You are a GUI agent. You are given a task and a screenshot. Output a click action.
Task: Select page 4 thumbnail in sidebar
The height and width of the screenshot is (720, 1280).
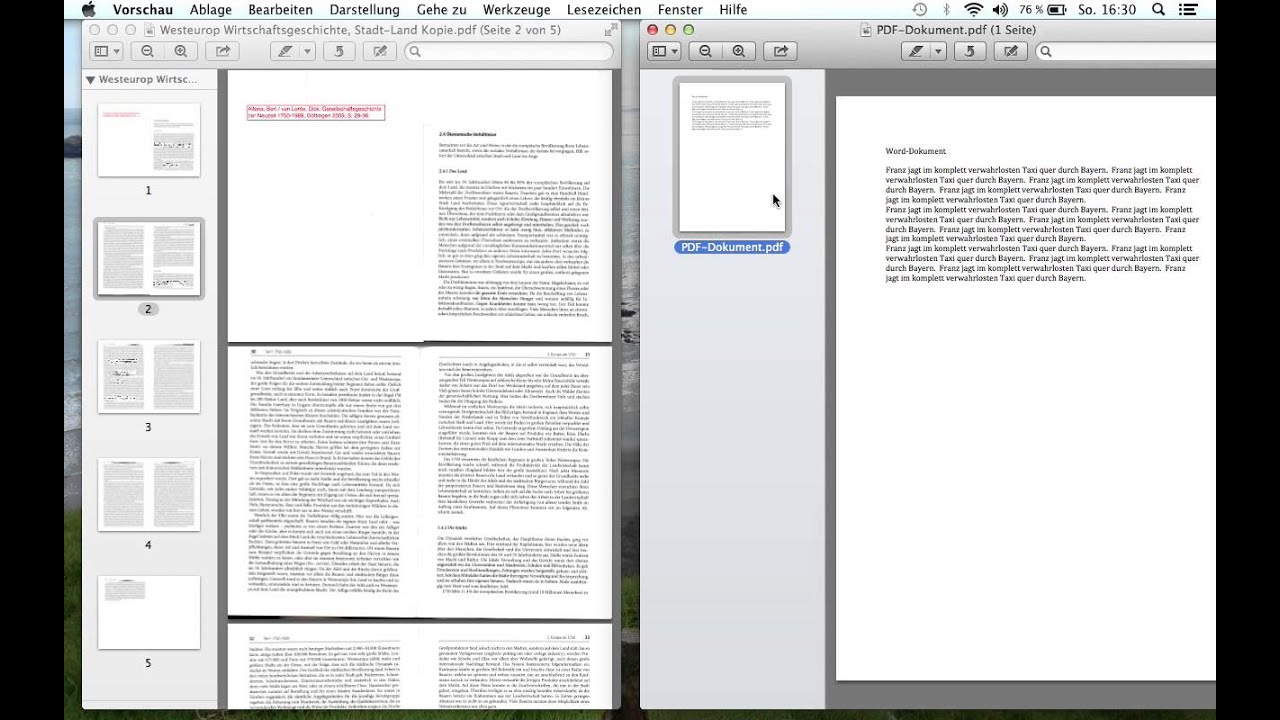coord(149,495)
